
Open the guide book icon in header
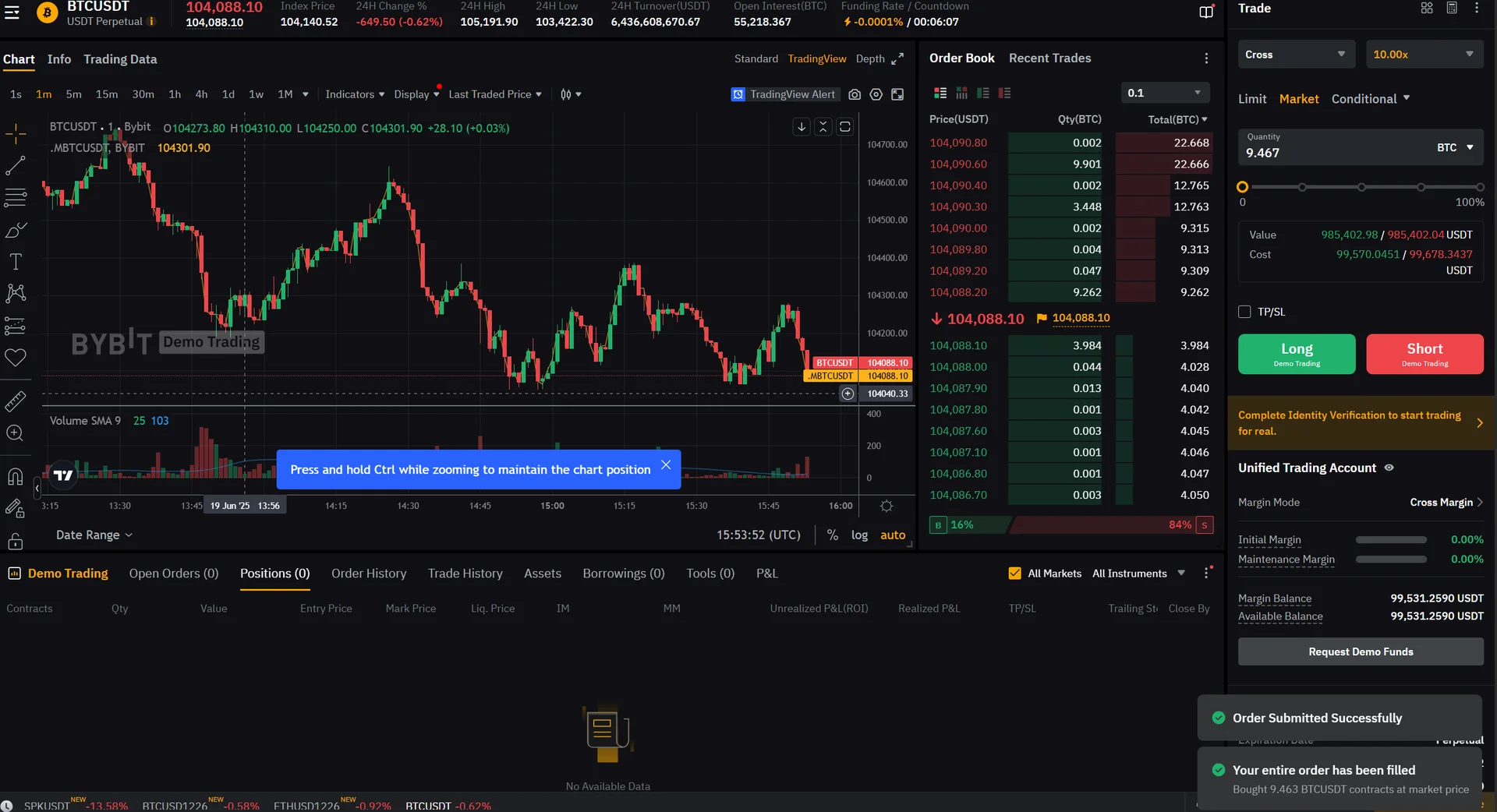(1206, 12)
